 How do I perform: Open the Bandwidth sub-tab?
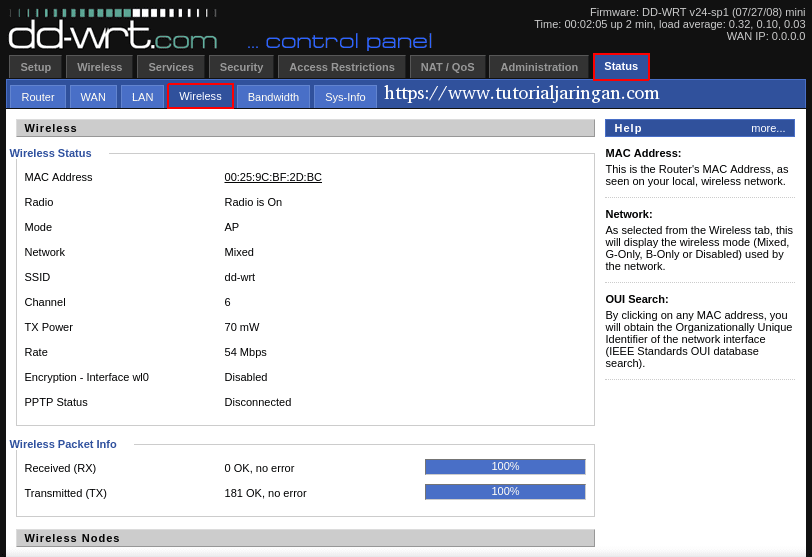click(x=273, y=97)
